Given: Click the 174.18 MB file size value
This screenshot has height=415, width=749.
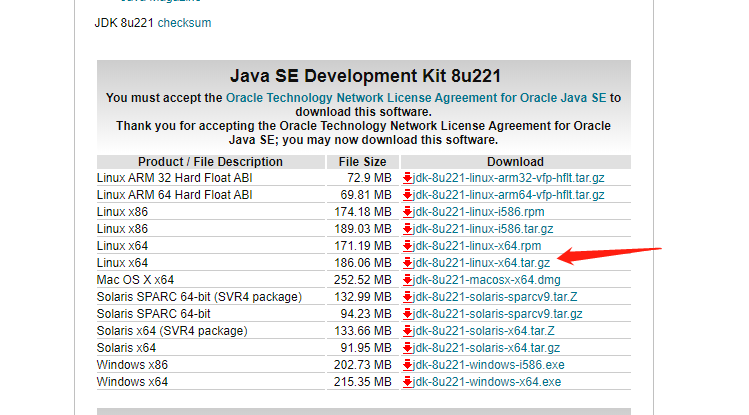Looking at the screenshot, I should click(x=363, y=212).
